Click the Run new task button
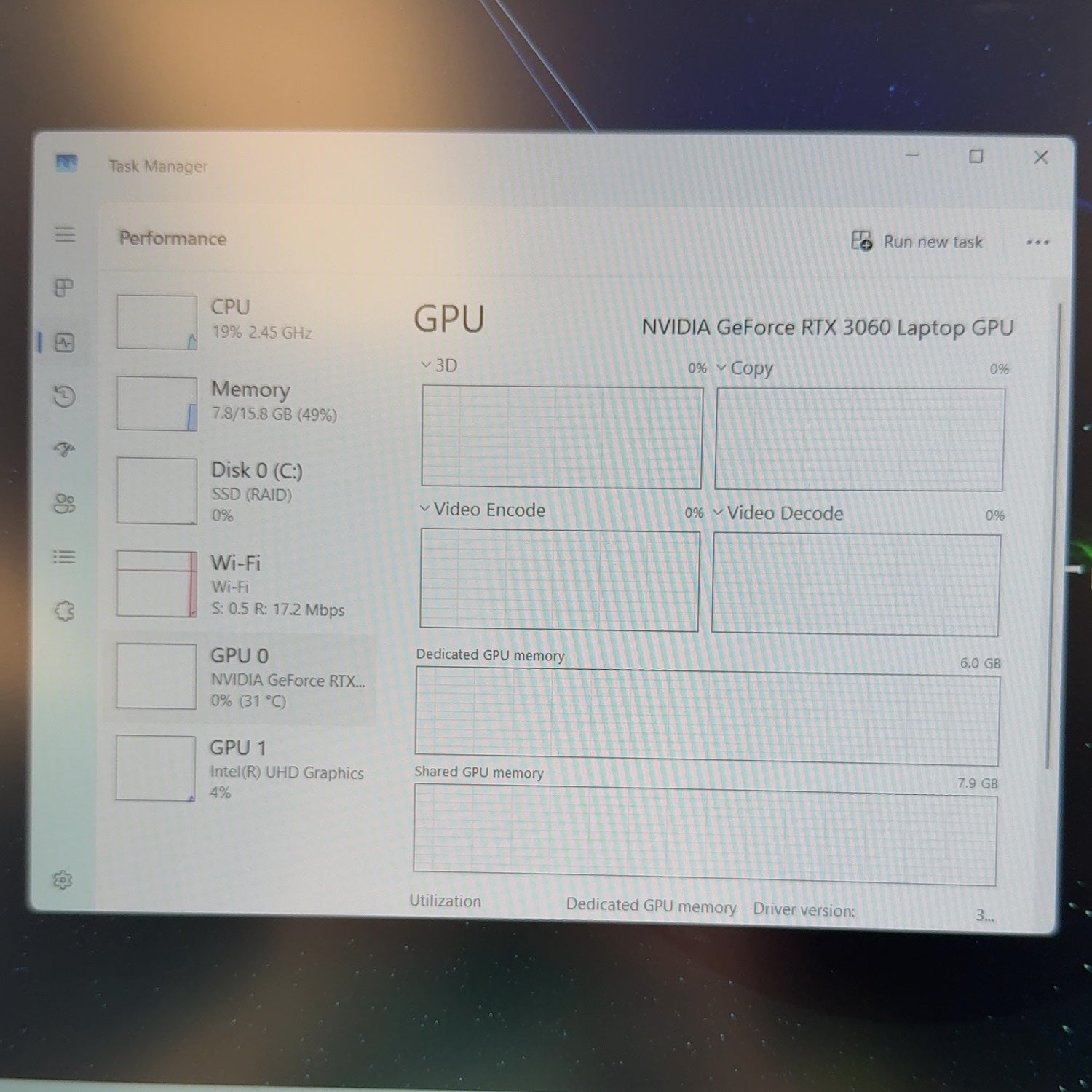The image size is (1092, 1092). click(917, 241)
